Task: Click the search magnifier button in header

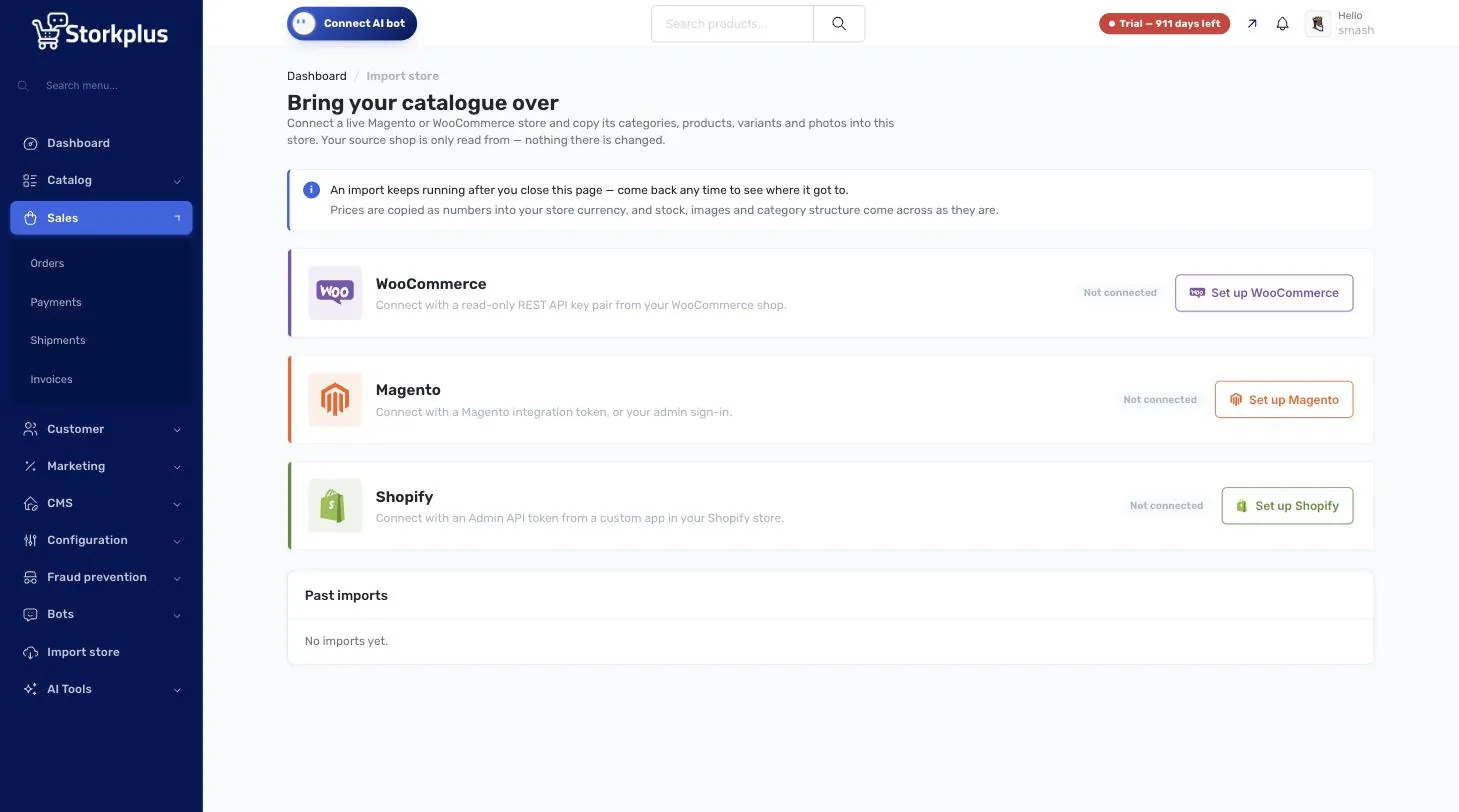Action: pyautogui.click(x=839, y=24)
